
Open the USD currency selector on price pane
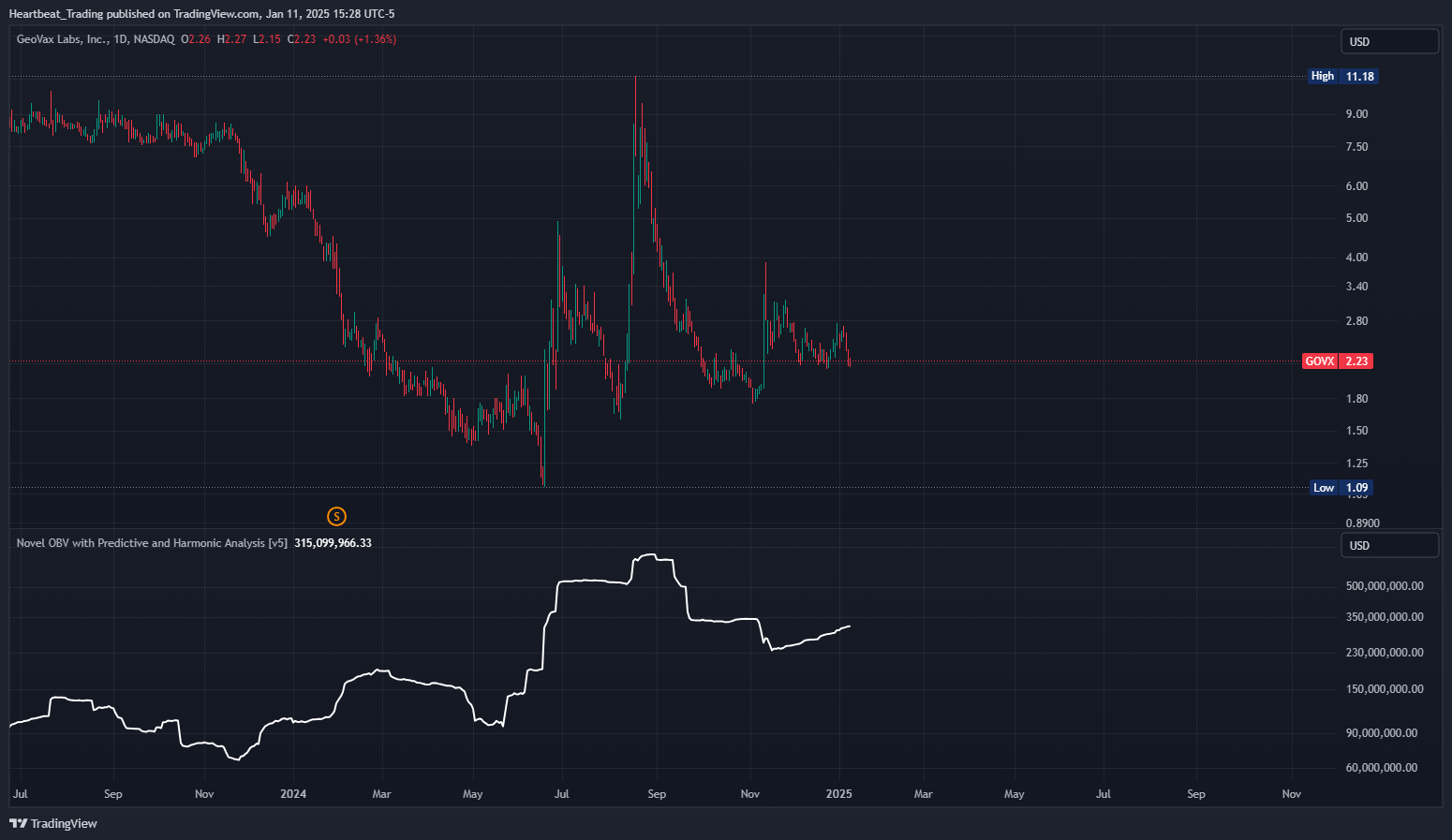(x=1390, y=41)
